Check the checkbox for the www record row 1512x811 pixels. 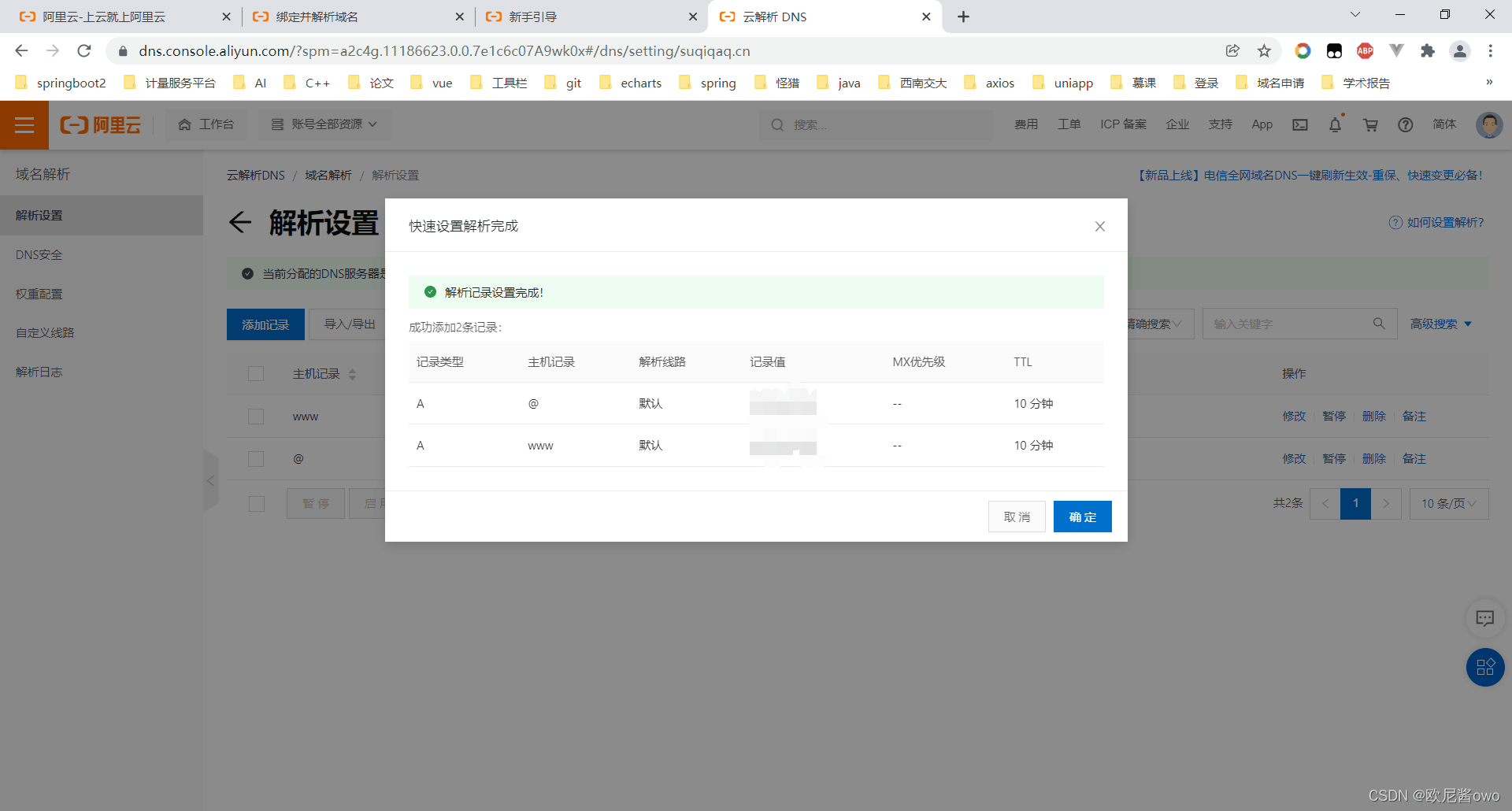pos(256,416)
